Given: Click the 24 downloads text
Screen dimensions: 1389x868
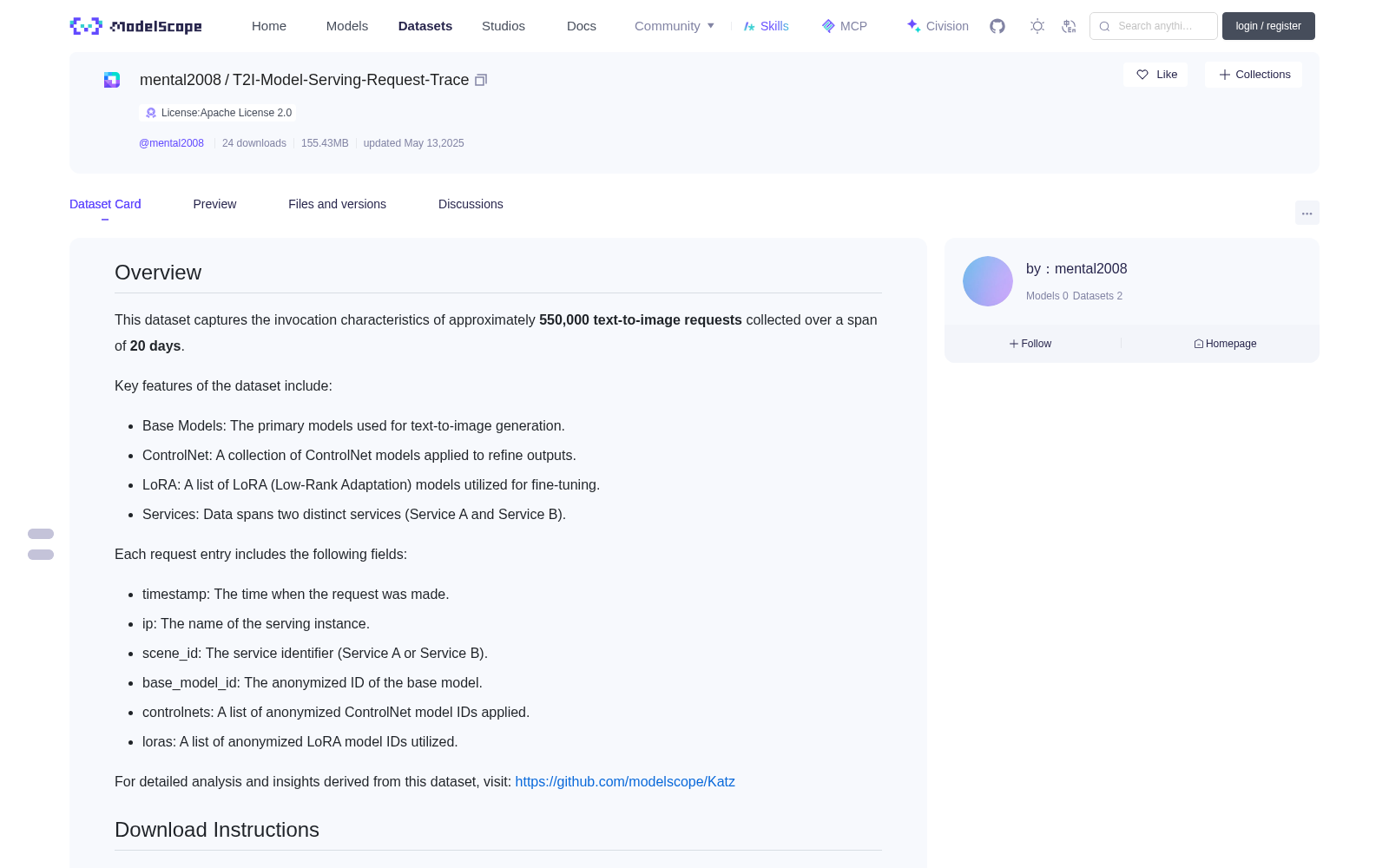Looking at the screenshot, I should (x=254, y=143).
